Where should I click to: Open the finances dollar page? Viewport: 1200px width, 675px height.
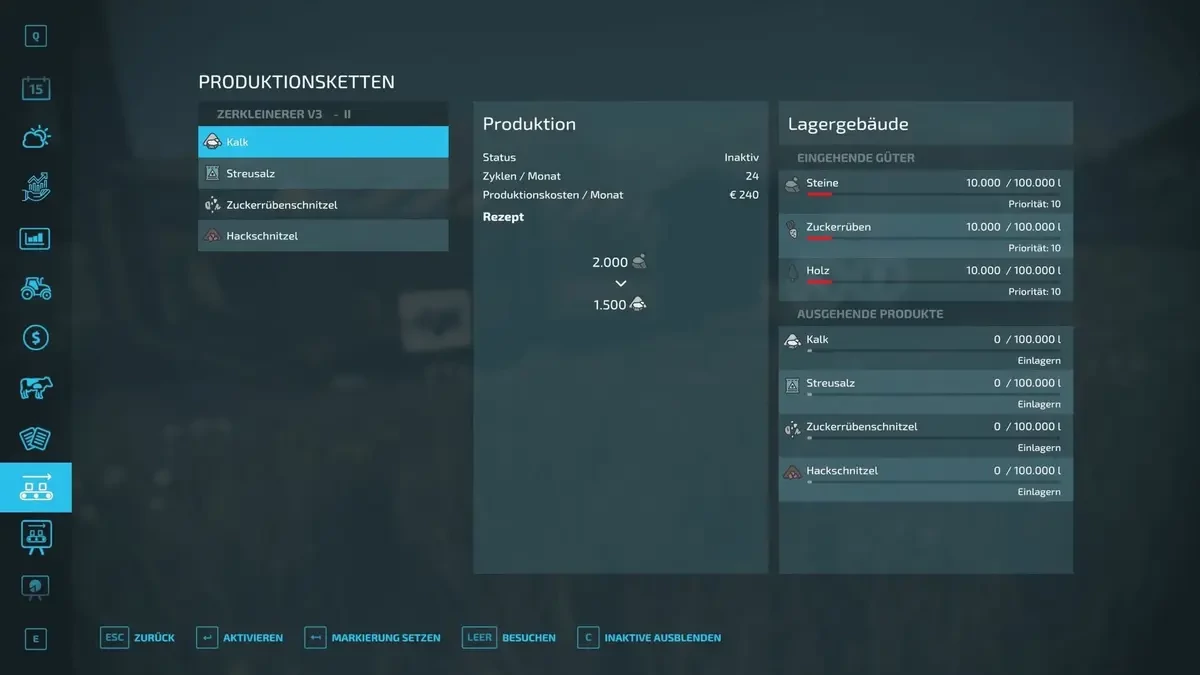tap(36, 338)
